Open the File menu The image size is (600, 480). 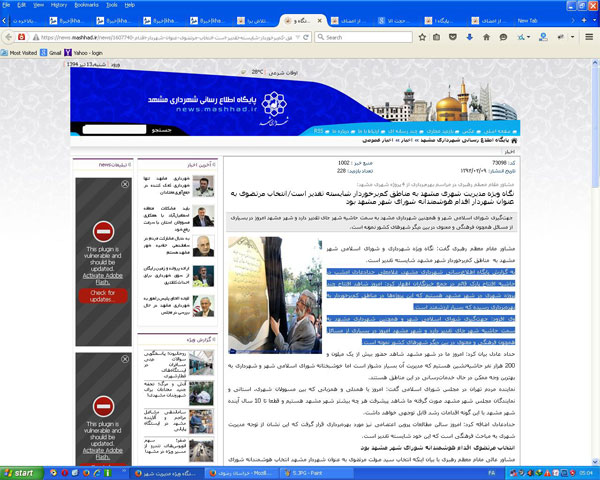coord(6,5)
